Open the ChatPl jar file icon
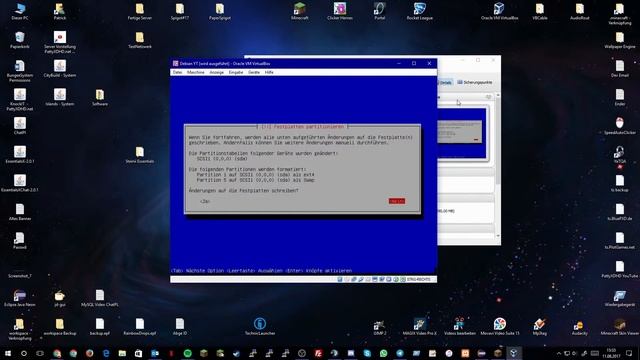Screen dimensions: 640x360 (20, 126)
